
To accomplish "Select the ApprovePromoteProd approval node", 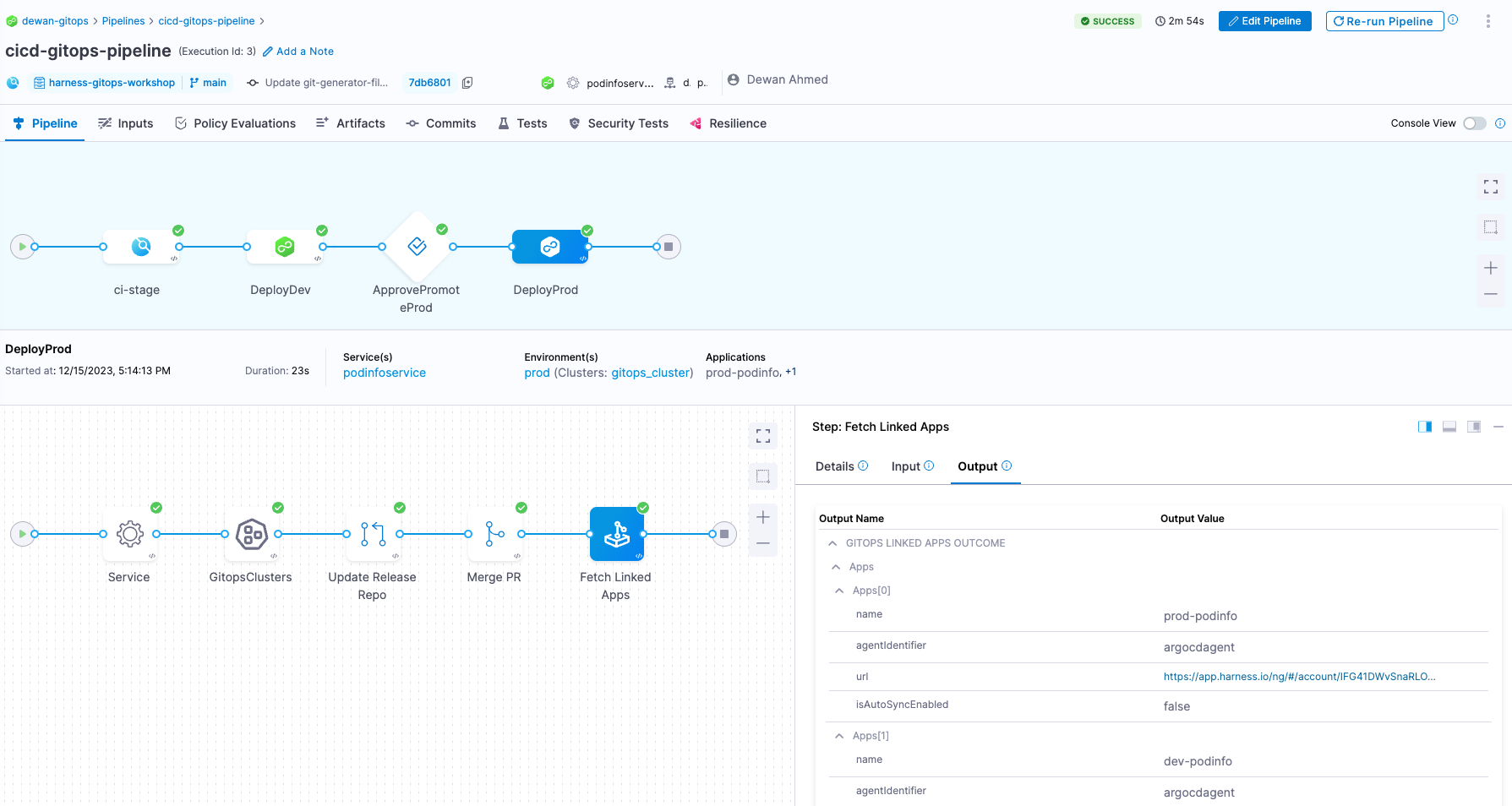I will [x=416, y=247].
